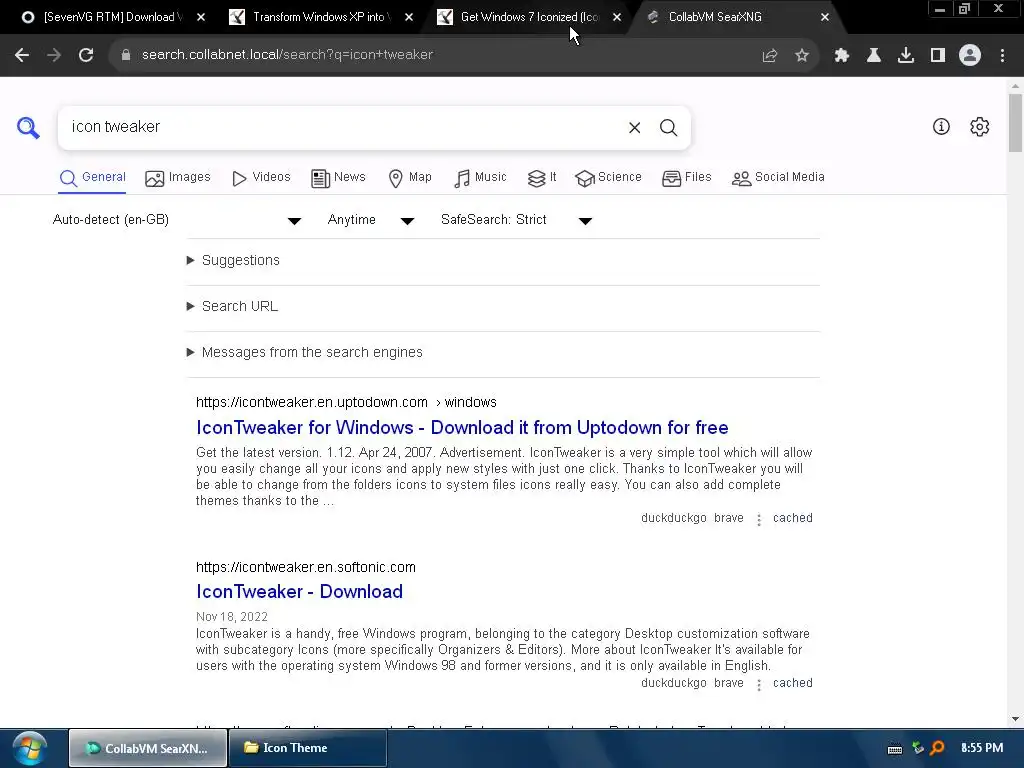Bookmark this page with the star
The image size is (1024, 768).
coord(802,55)
